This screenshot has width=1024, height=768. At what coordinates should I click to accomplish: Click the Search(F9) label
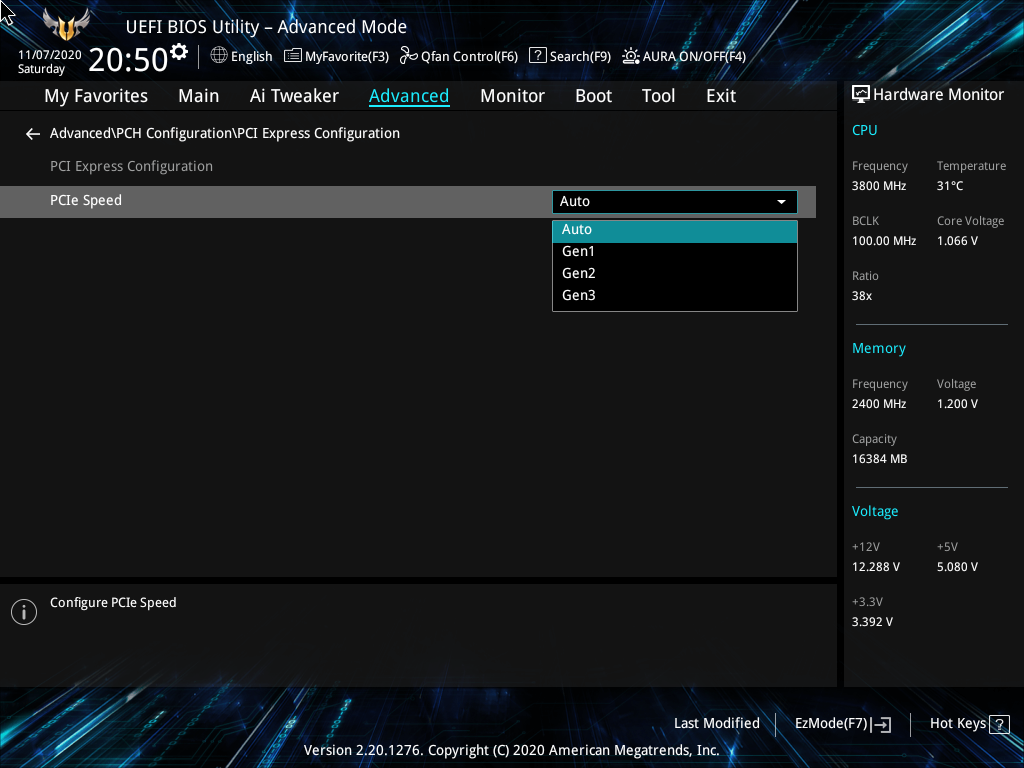tap(580, 57)
